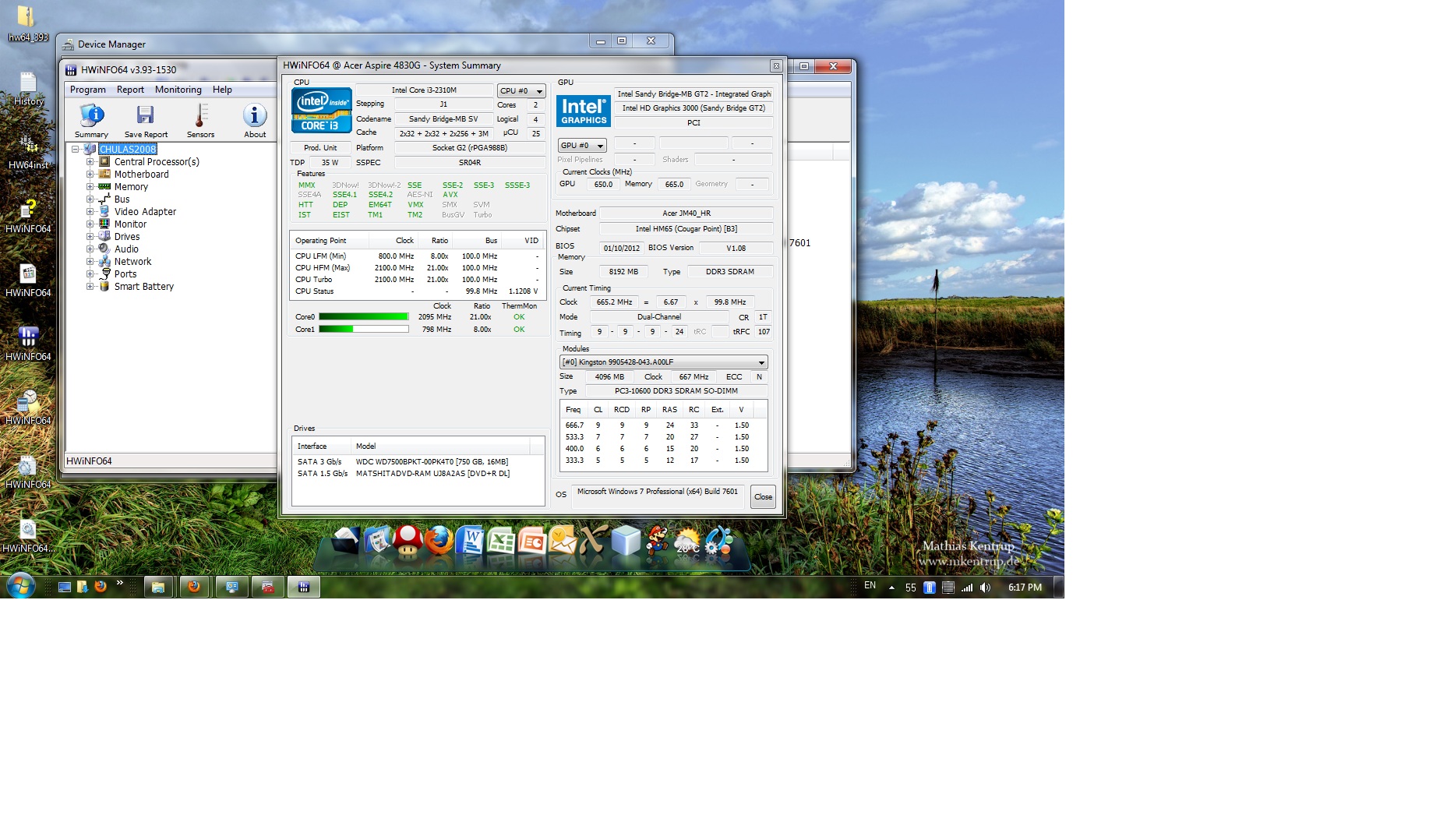The height and width of the screenshot is (840, 1440).
Task: Click the Save Report floppy icon
Action: (145, 117)
